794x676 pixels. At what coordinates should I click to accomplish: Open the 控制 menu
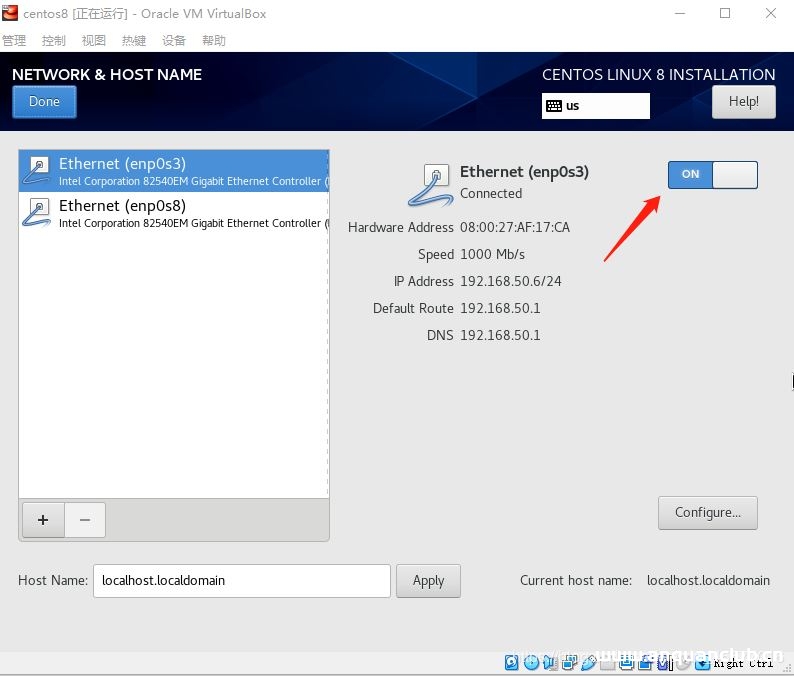[x=54, y=41]
